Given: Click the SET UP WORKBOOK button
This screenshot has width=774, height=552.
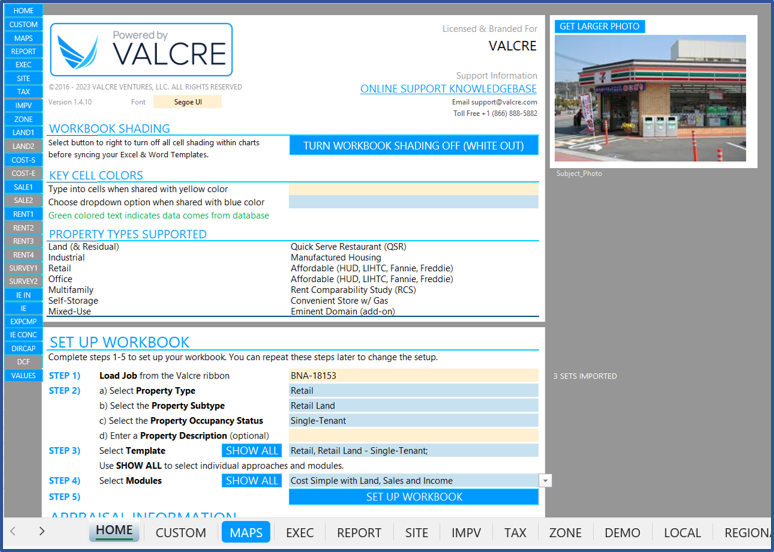Looking at the screenshot, I should (414, 497).
